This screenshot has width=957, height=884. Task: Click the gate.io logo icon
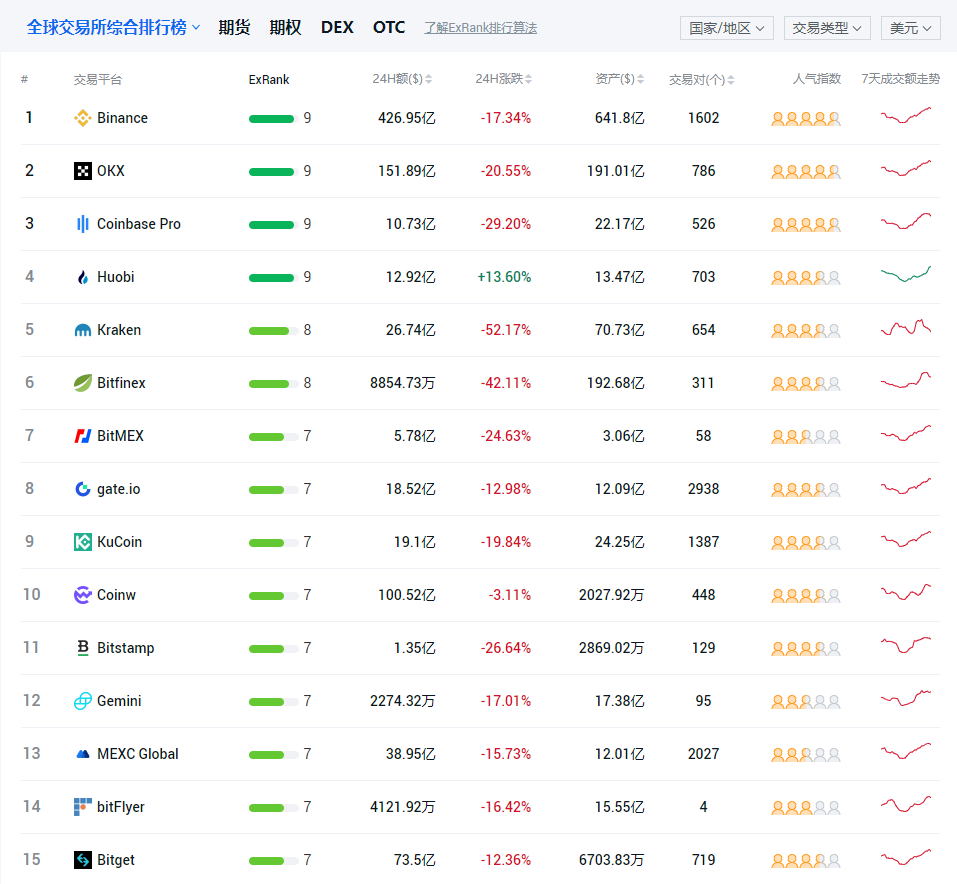coord(82,489)
